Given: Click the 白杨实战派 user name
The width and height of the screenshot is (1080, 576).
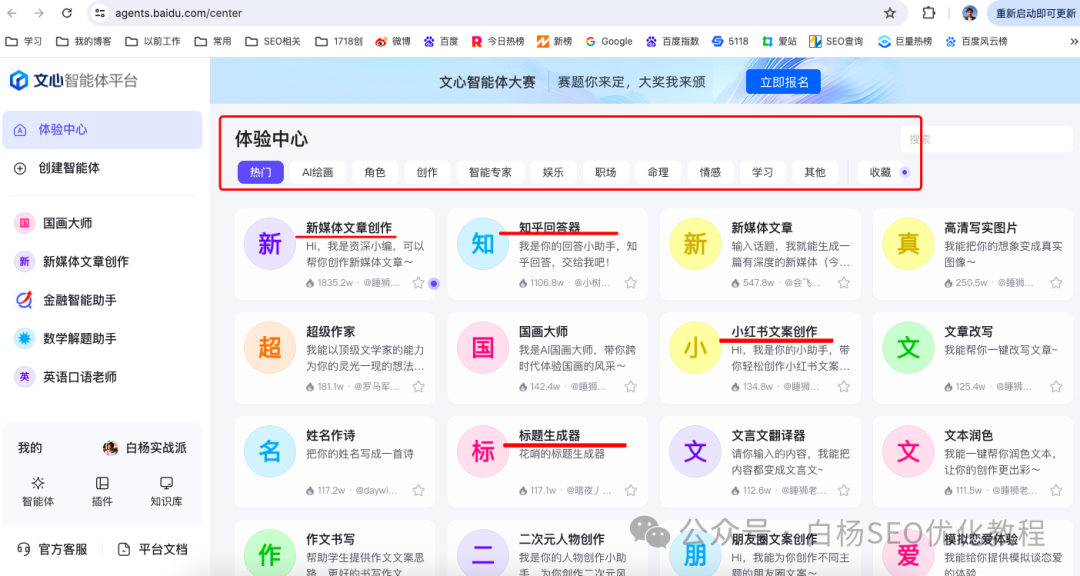Looking at the screenshot, I should (x=156, y=448).
